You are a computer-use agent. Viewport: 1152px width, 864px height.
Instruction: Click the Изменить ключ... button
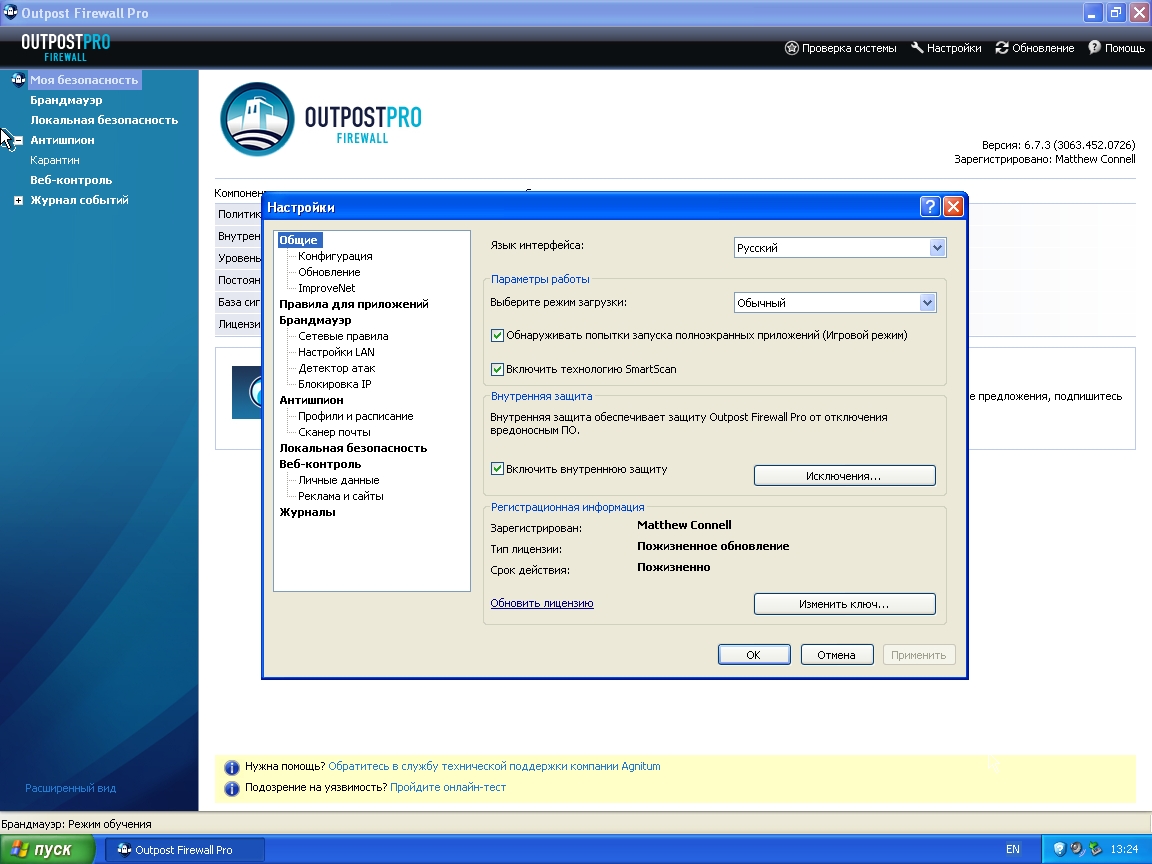coord(844,604)
